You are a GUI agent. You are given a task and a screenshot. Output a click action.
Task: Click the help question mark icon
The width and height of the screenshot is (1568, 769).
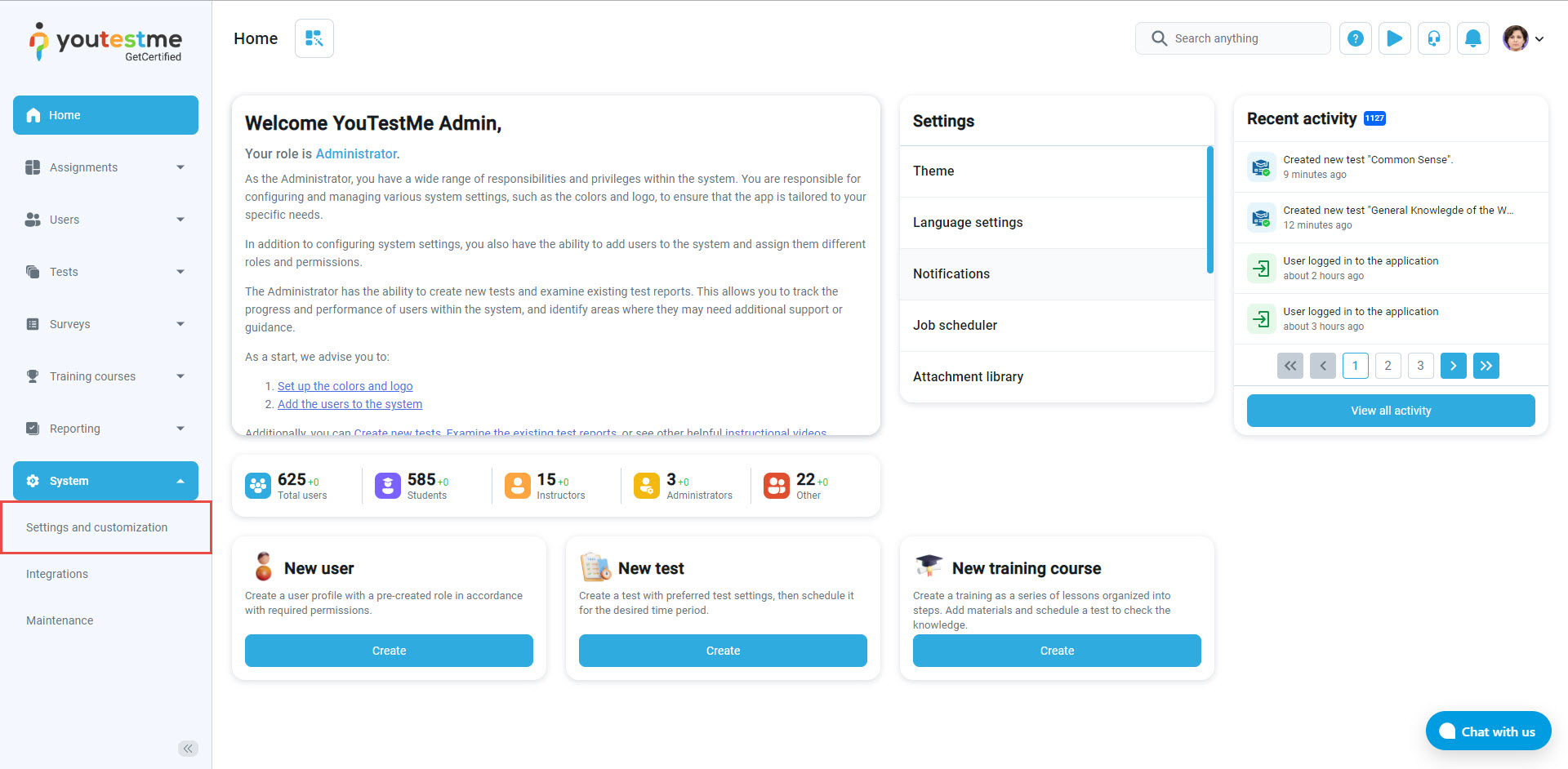click(x=1355, y=38)
